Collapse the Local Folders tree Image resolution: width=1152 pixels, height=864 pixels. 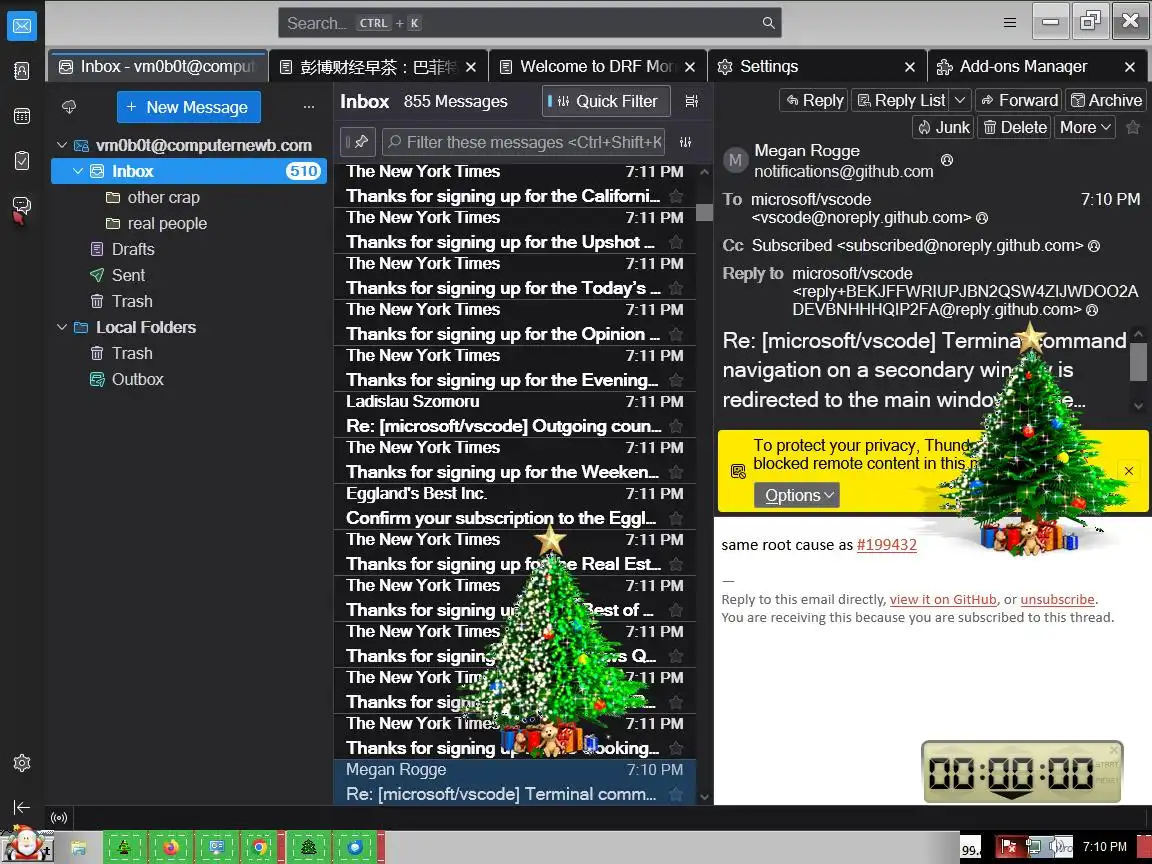(x=62, y=328)
